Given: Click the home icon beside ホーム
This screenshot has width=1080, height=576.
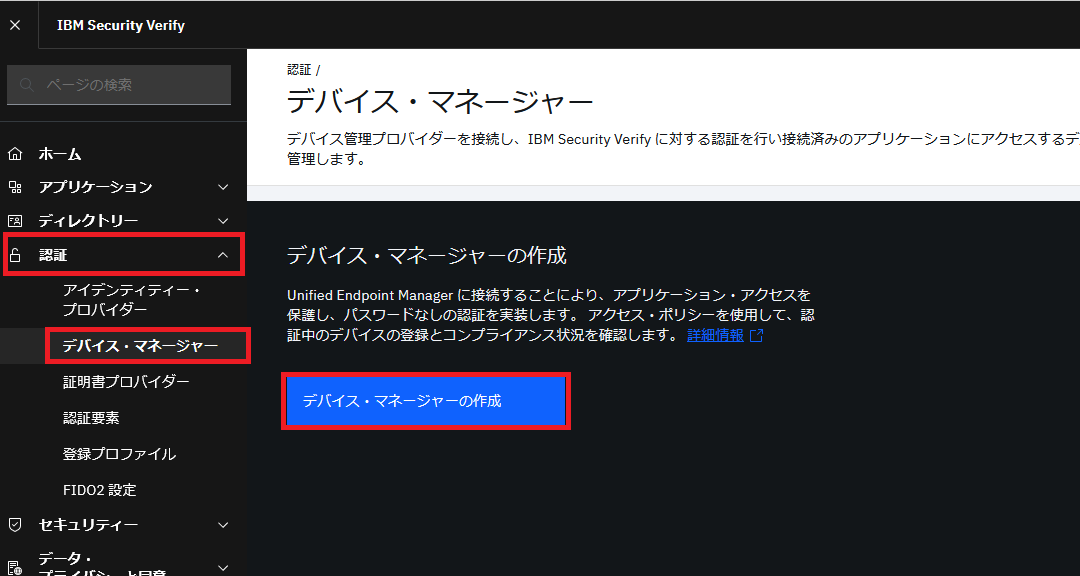Looking at the screenshot, I should click(x=14, y=154).
